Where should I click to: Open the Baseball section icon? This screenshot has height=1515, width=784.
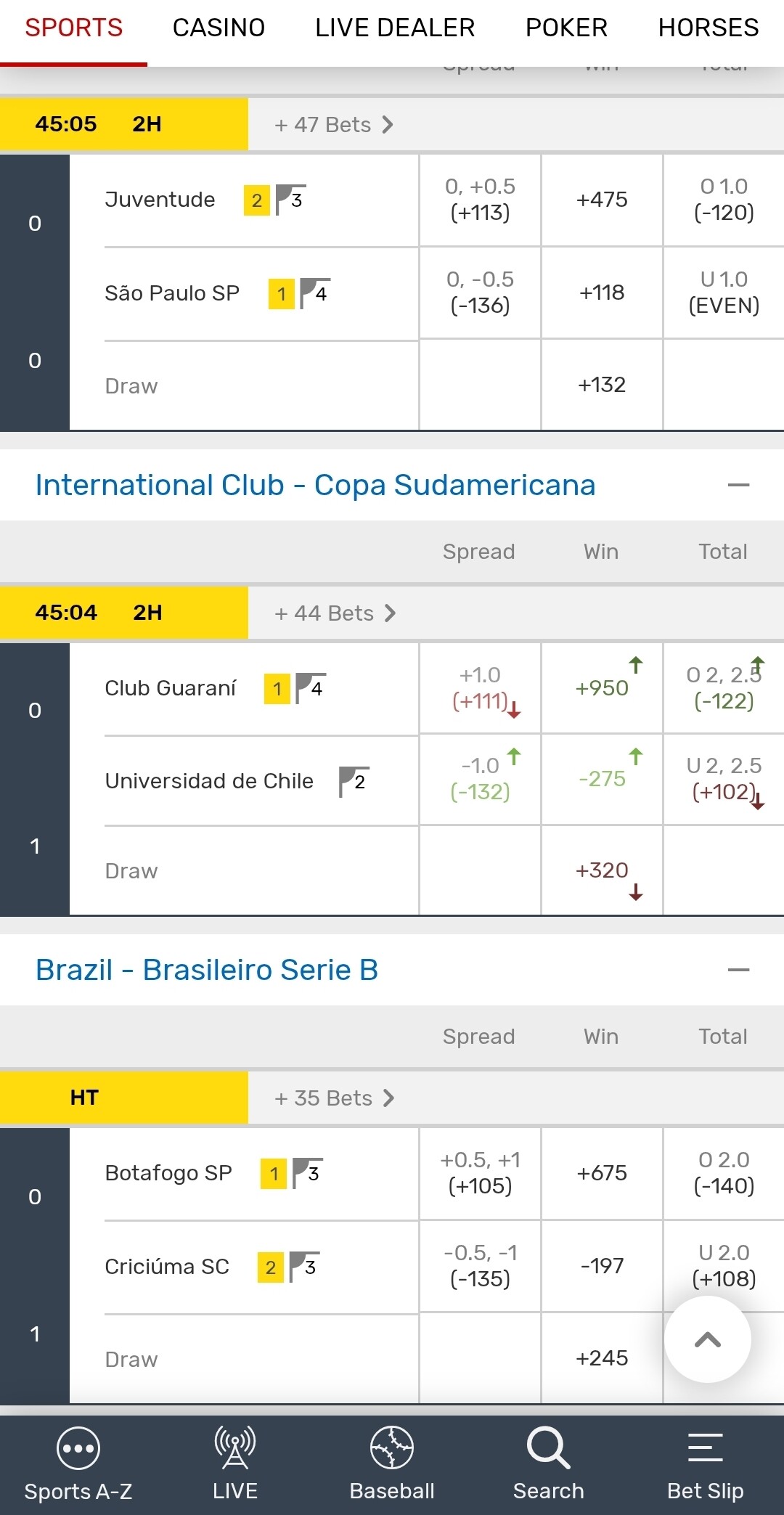[391, 1447]
